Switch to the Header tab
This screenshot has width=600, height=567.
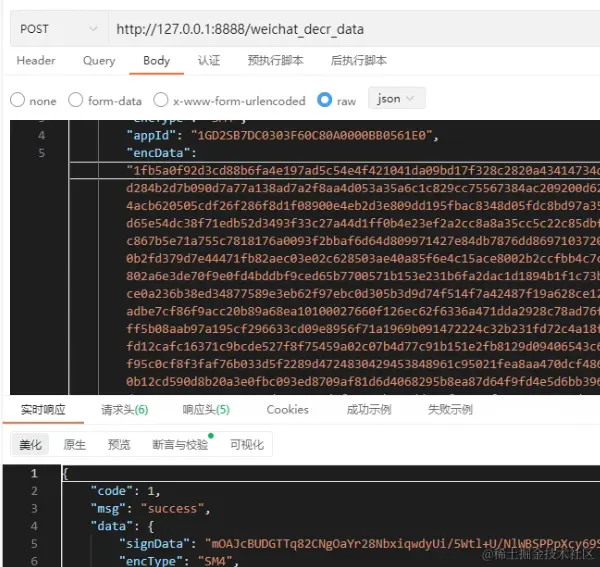36,60
